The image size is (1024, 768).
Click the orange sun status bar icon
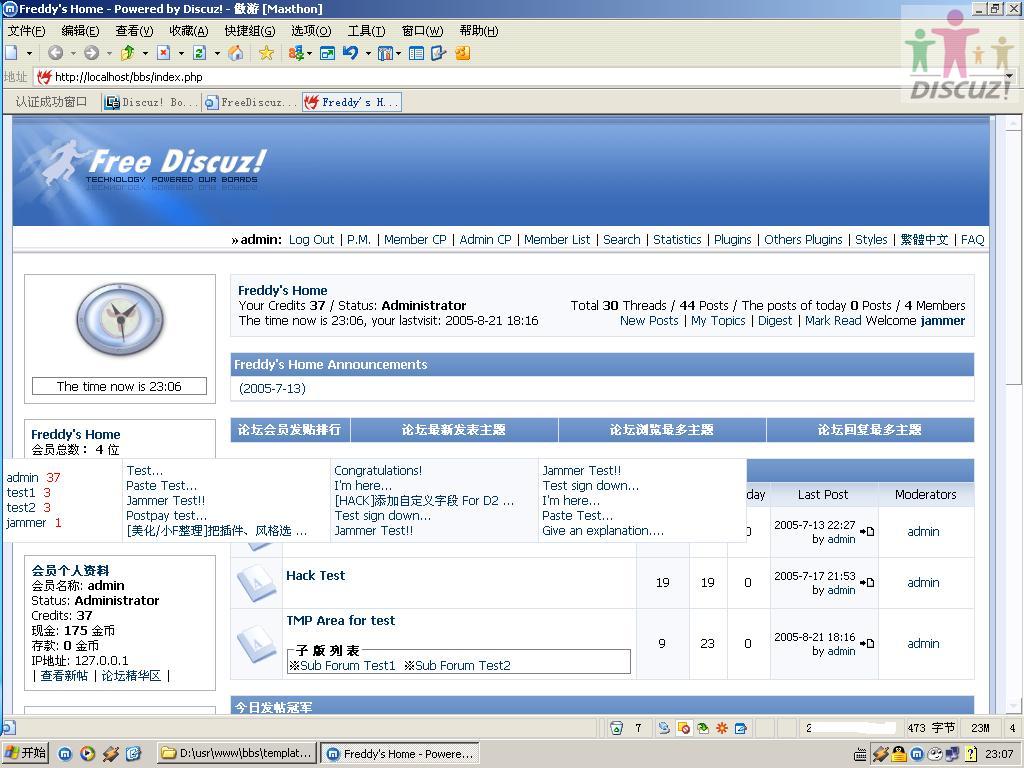tap(722, 728)
